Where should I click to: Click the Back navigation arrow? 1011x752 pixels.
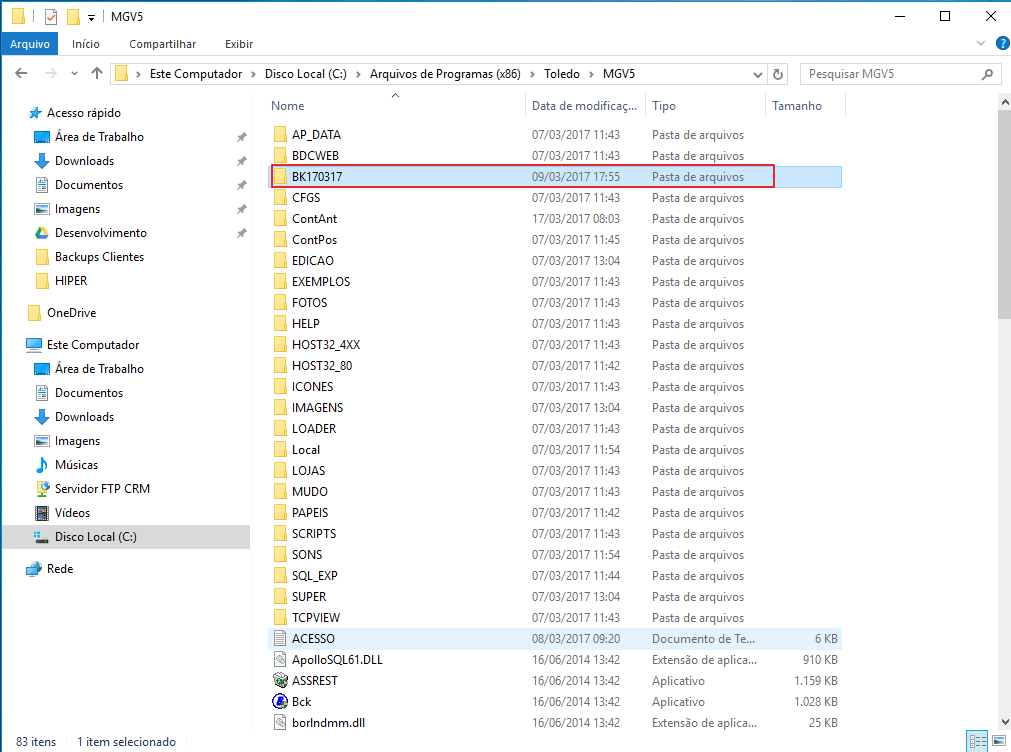click(20, 74)
